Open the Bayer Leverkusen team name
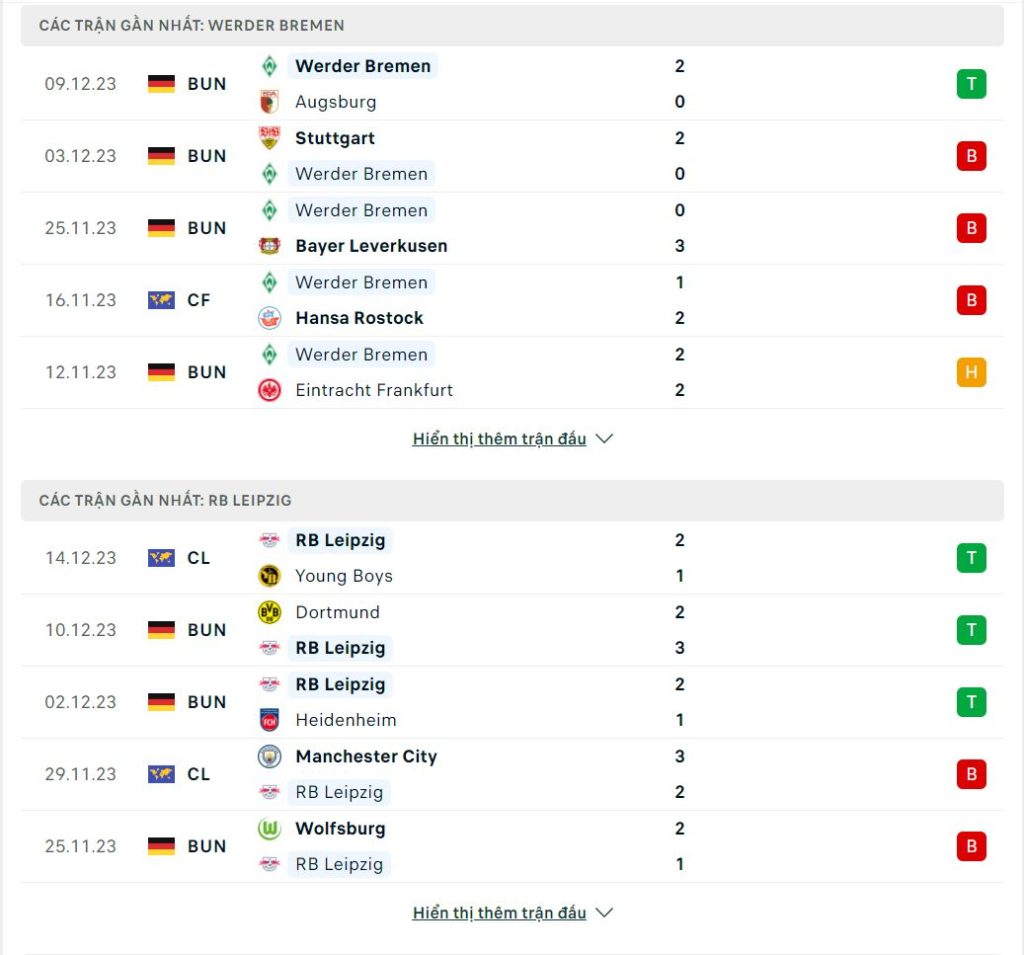Viewport: 1024px width, 955px height. [x=371, y=246]
